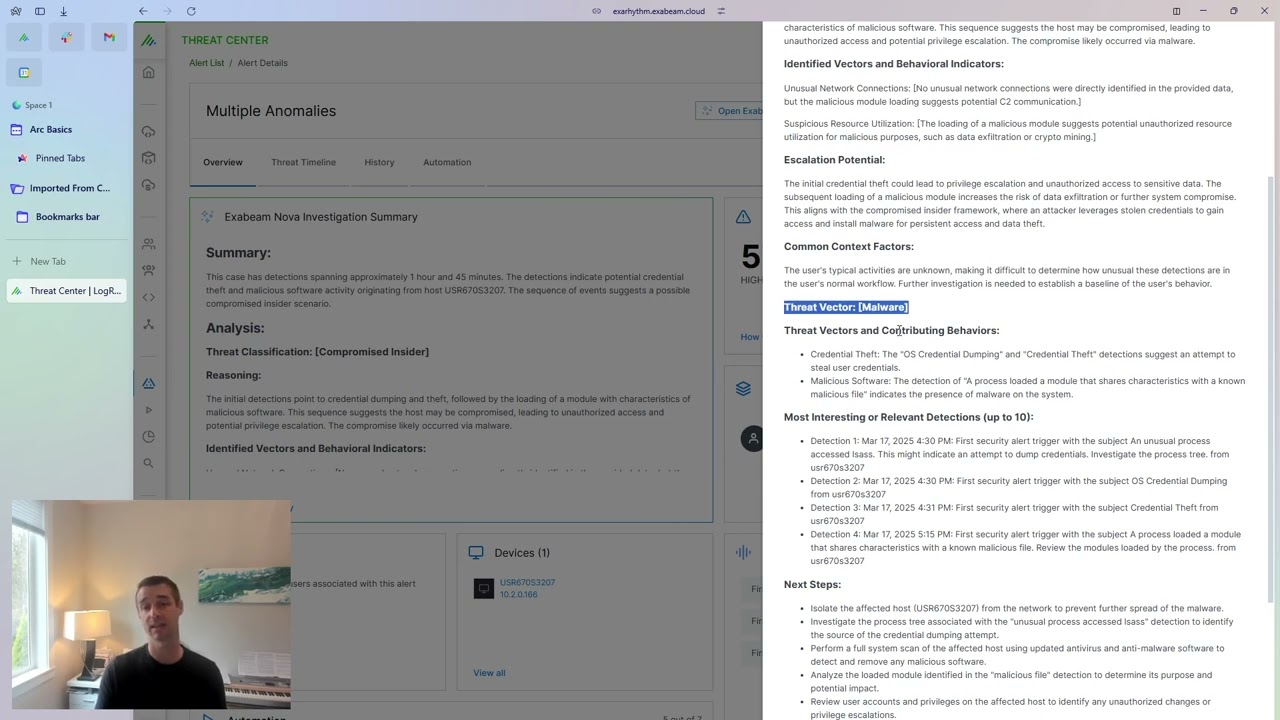
Task: Open the user groups icon below users
Action: click(148, 270)
